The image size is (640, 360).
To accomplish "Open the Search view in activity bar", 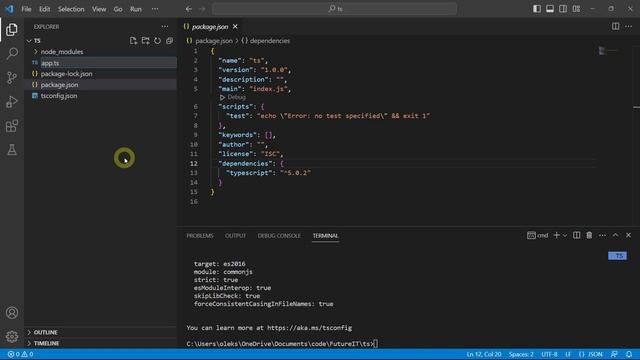I will coord(12,53).
